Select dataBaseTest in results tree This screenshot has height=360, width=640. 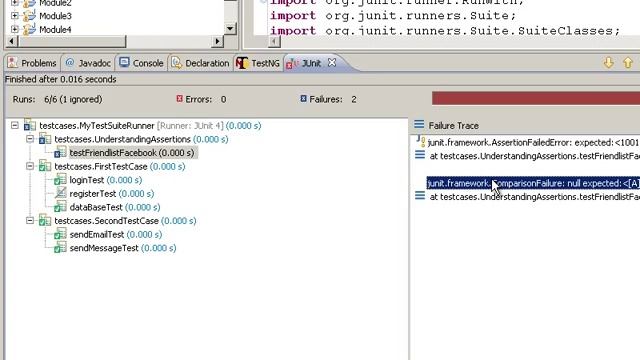click(x=115, y=207)
